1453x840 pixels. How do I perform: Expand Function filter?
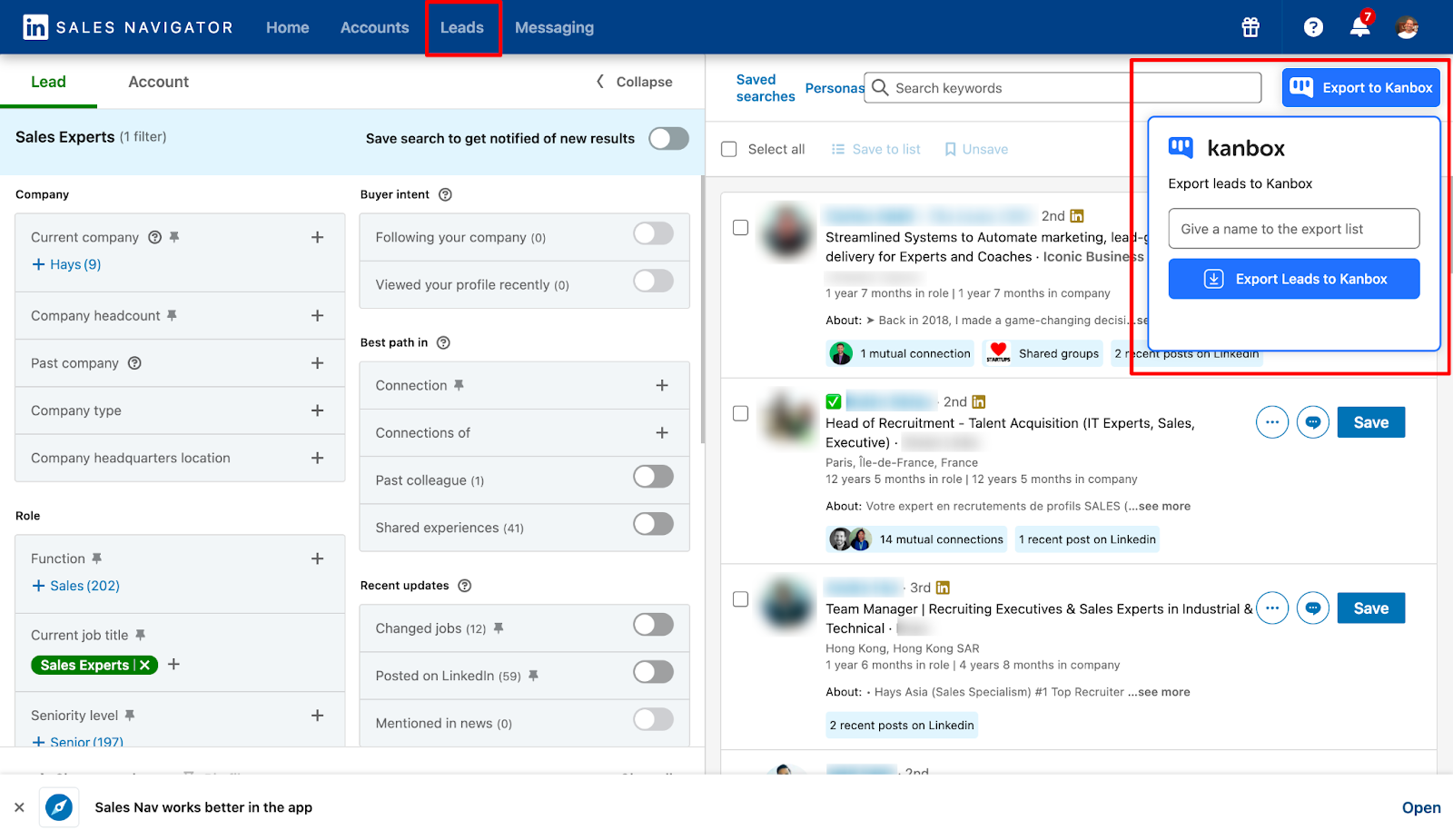[x=317, y=558]
